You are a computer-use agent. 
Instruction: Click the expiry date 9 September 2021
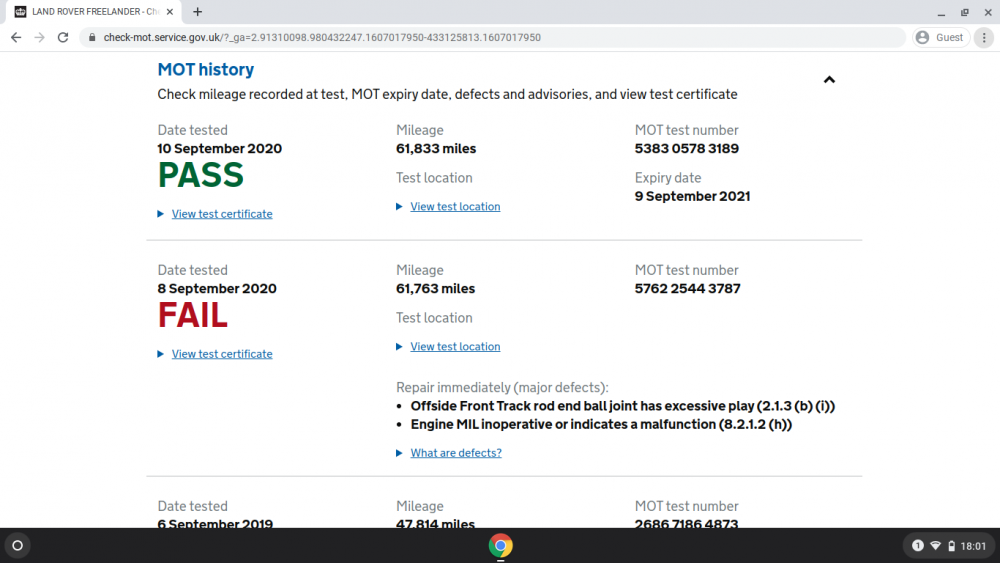[x=692, y=196]
